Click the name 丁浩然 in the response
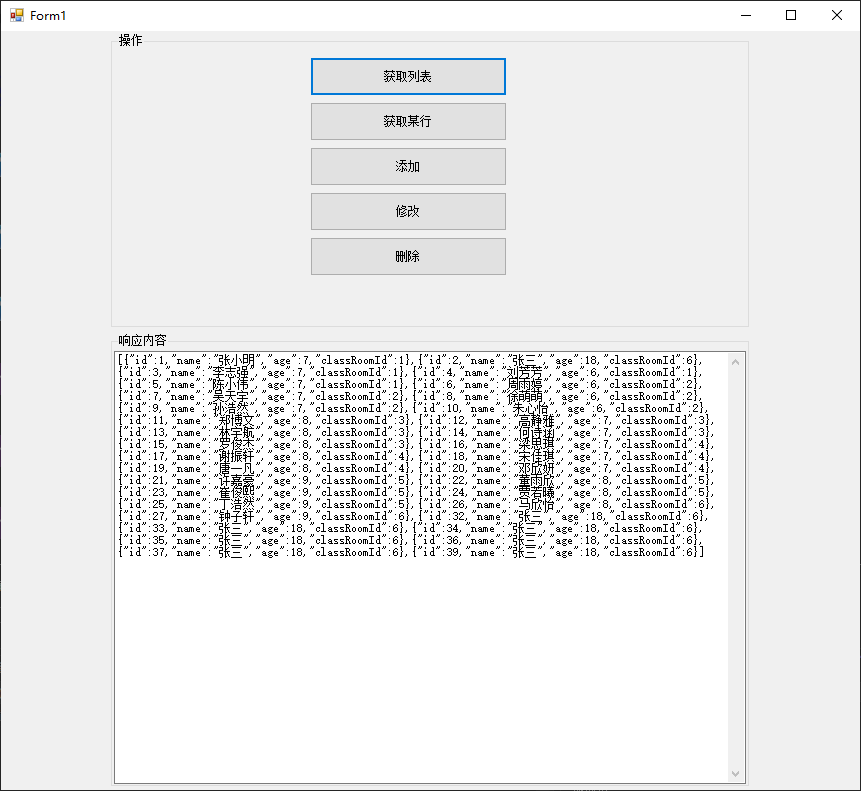The image size is (861, 791). [237, 505]
